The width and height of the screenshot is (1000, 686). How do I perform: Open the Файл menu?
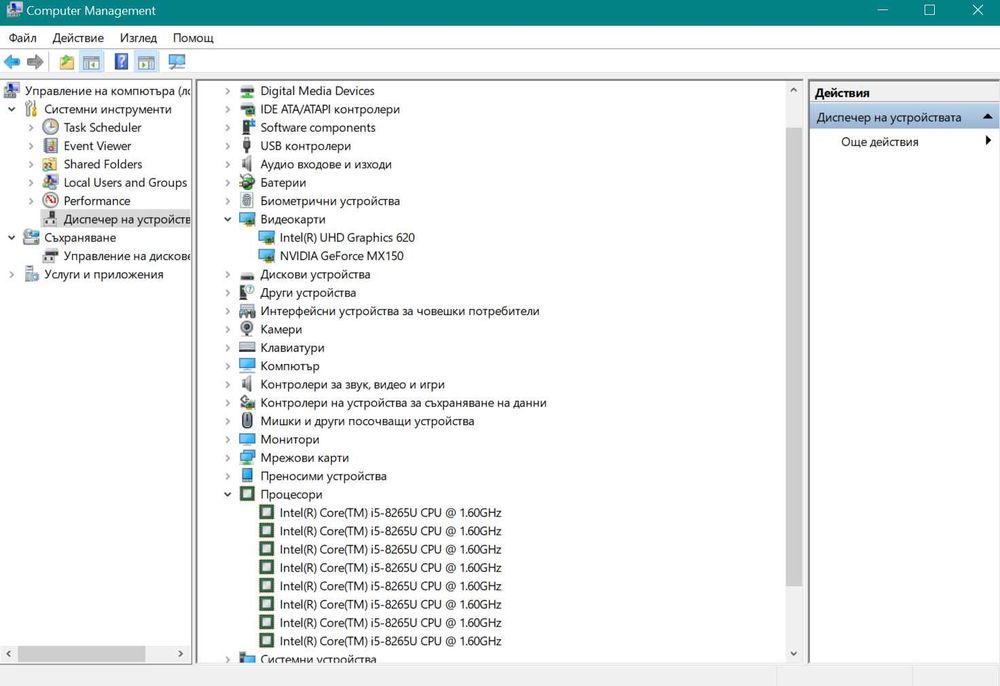pos(22,38)
